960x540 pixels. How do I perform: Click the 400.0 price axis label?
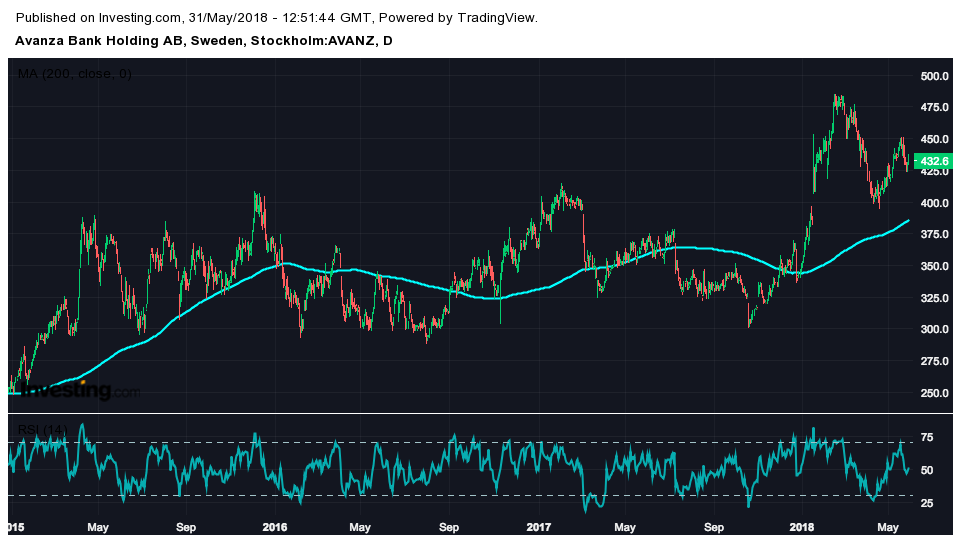(934, 203)
